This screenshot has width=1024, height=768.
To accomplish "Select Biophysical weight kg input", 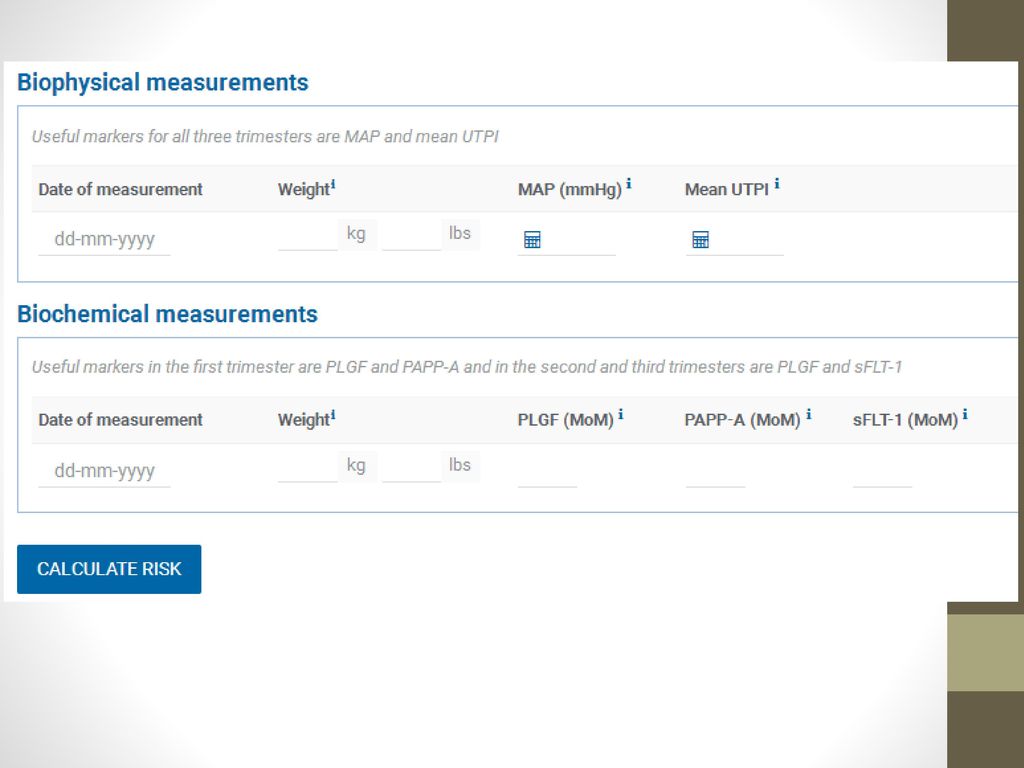I will 308,235.
